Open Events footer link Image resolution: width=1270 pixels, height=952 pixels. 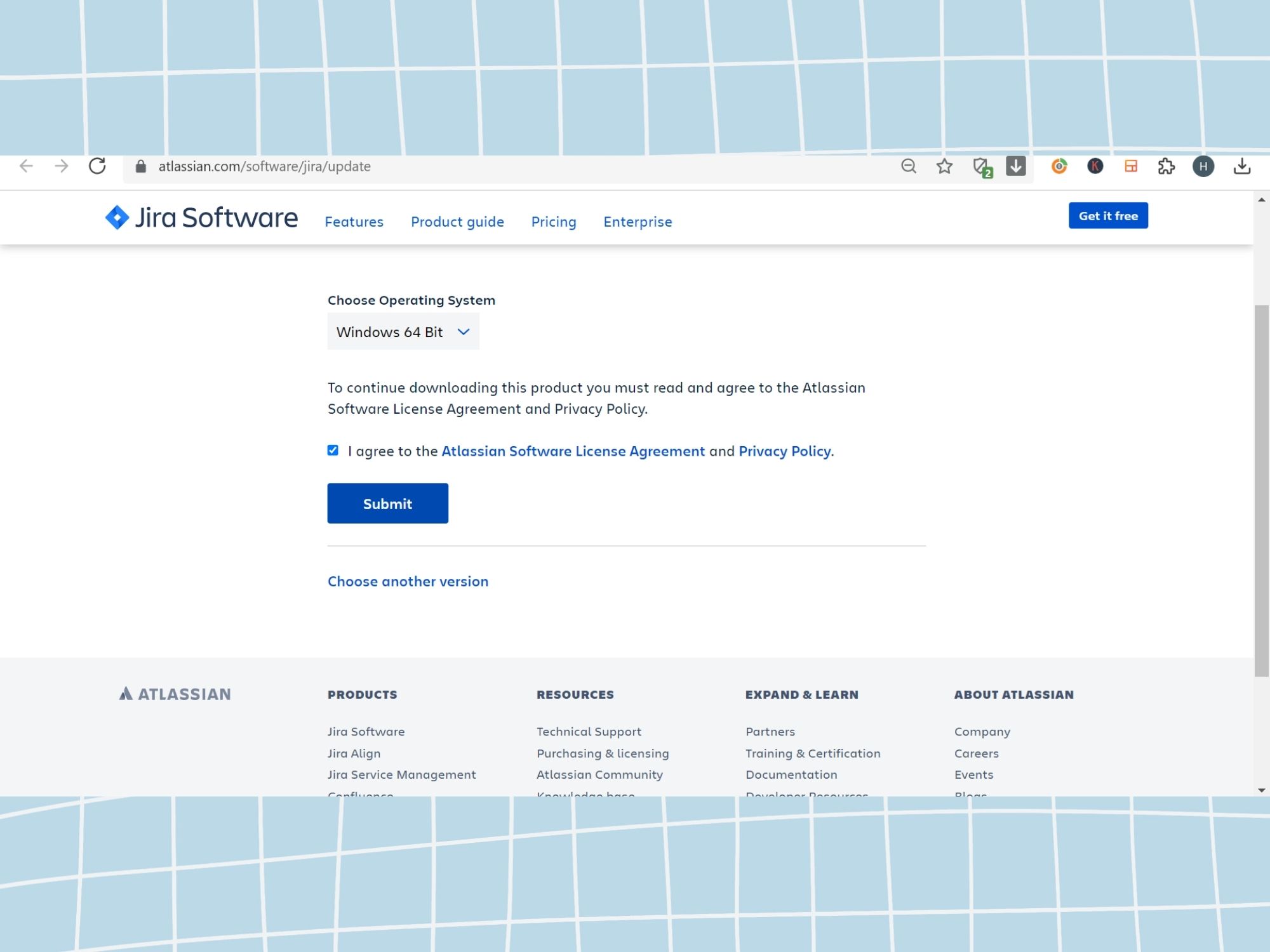point(974,774)
